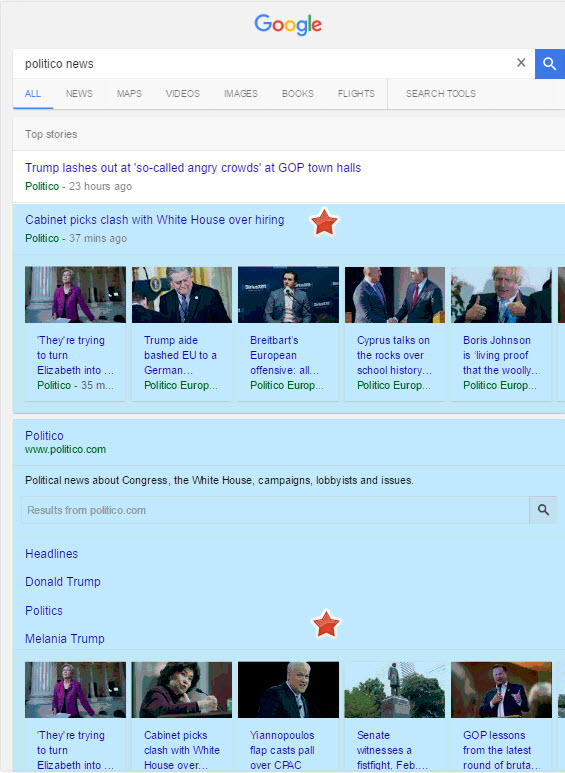Go to the Donald Trump sitelink

[63, 582]
